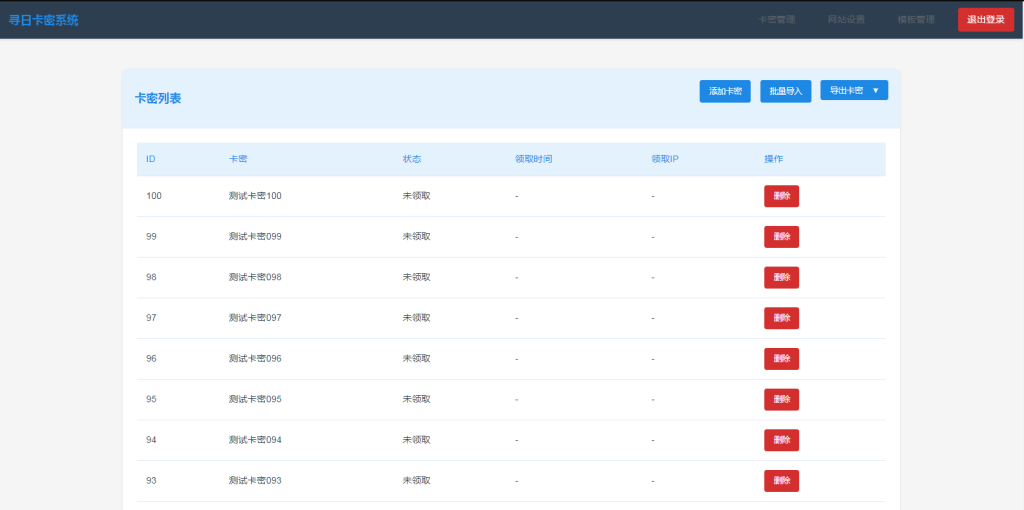Screen dimensions: 1024x510
Task: Click the 领取时间 column header
Action: tap(533, 159)
